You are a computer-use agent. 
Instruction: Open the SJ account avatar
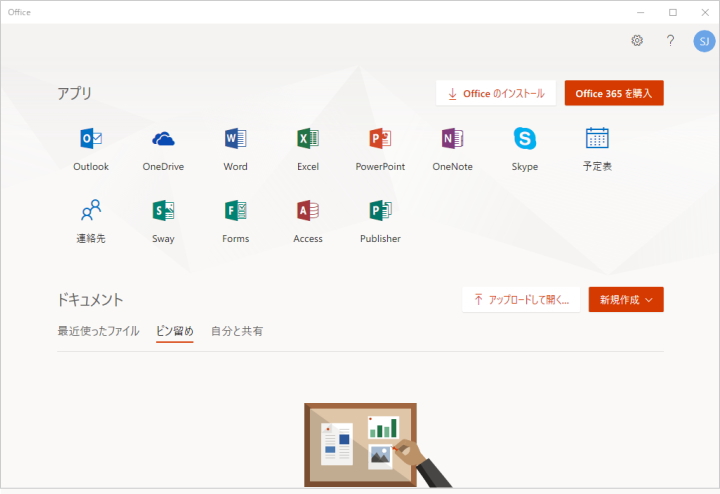(704, 41)
